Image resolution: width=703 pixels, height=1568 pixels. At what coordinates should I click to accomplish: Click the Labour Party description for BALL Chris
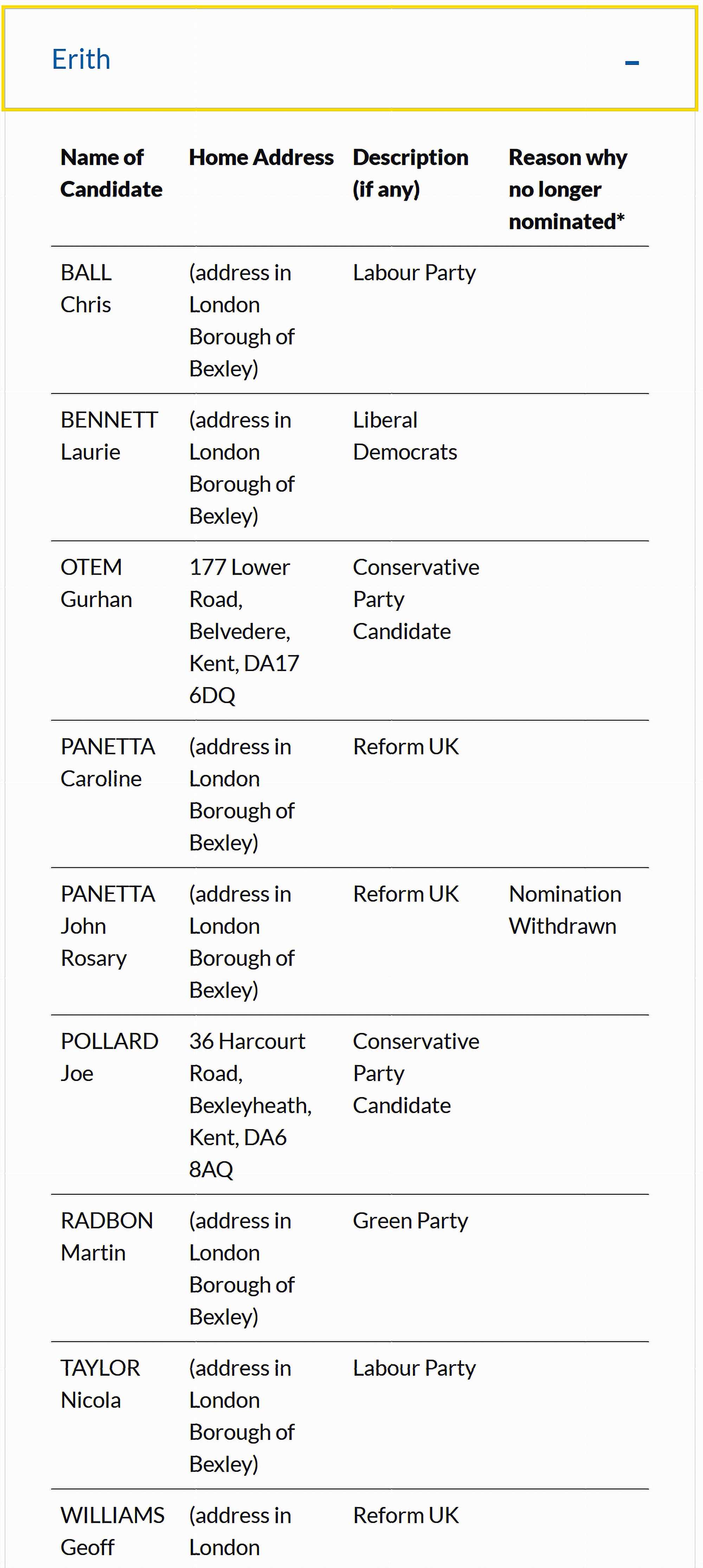tap(414, 272)
